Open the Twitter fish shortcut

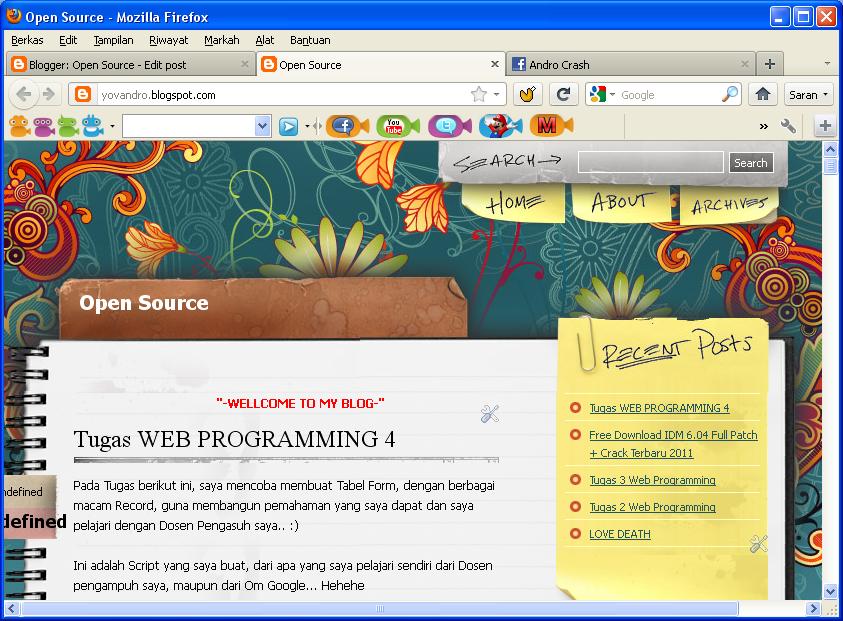point(449,126)
